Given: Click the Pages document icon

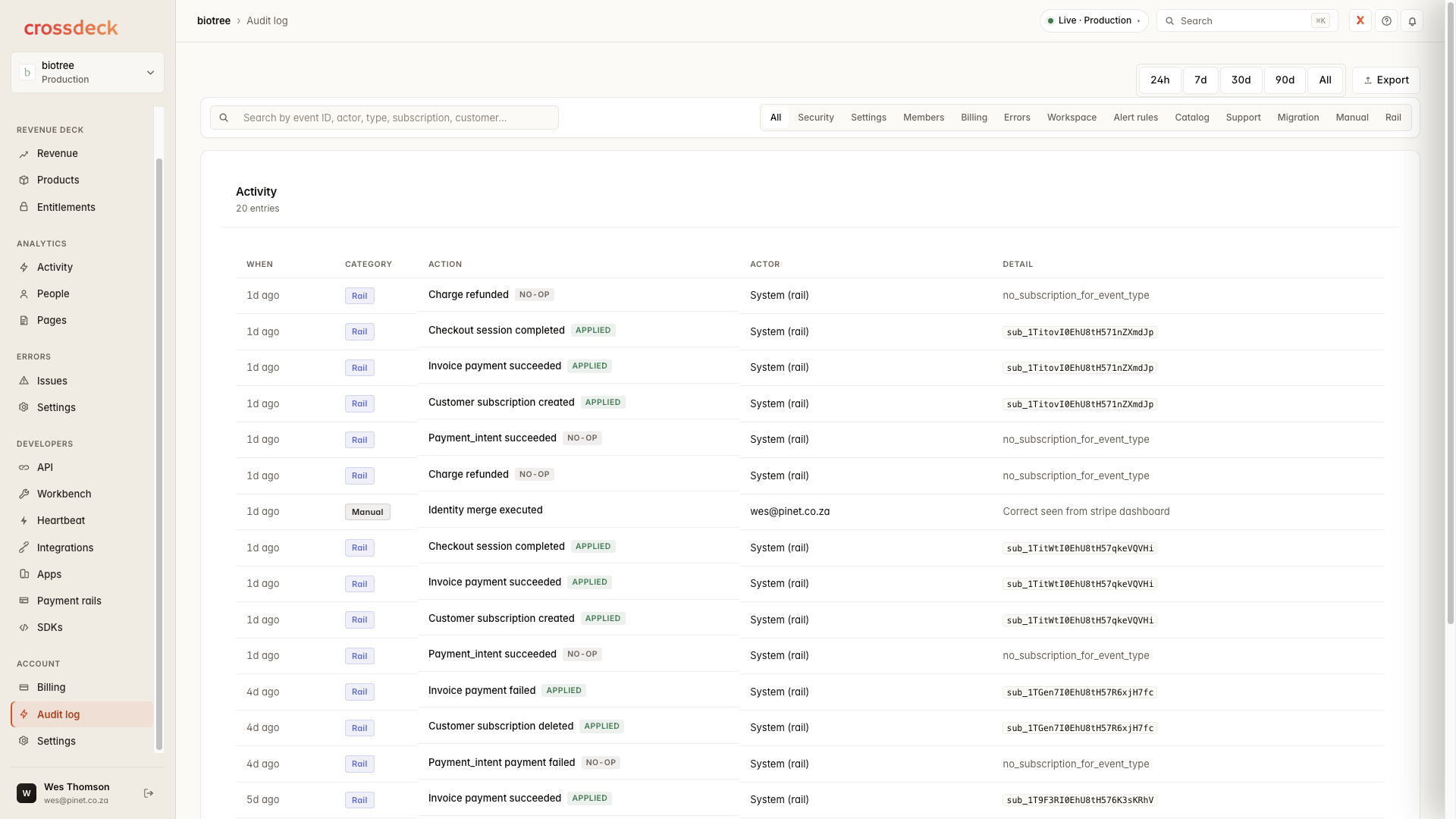Looking at the screenshot, I should 24,321.
